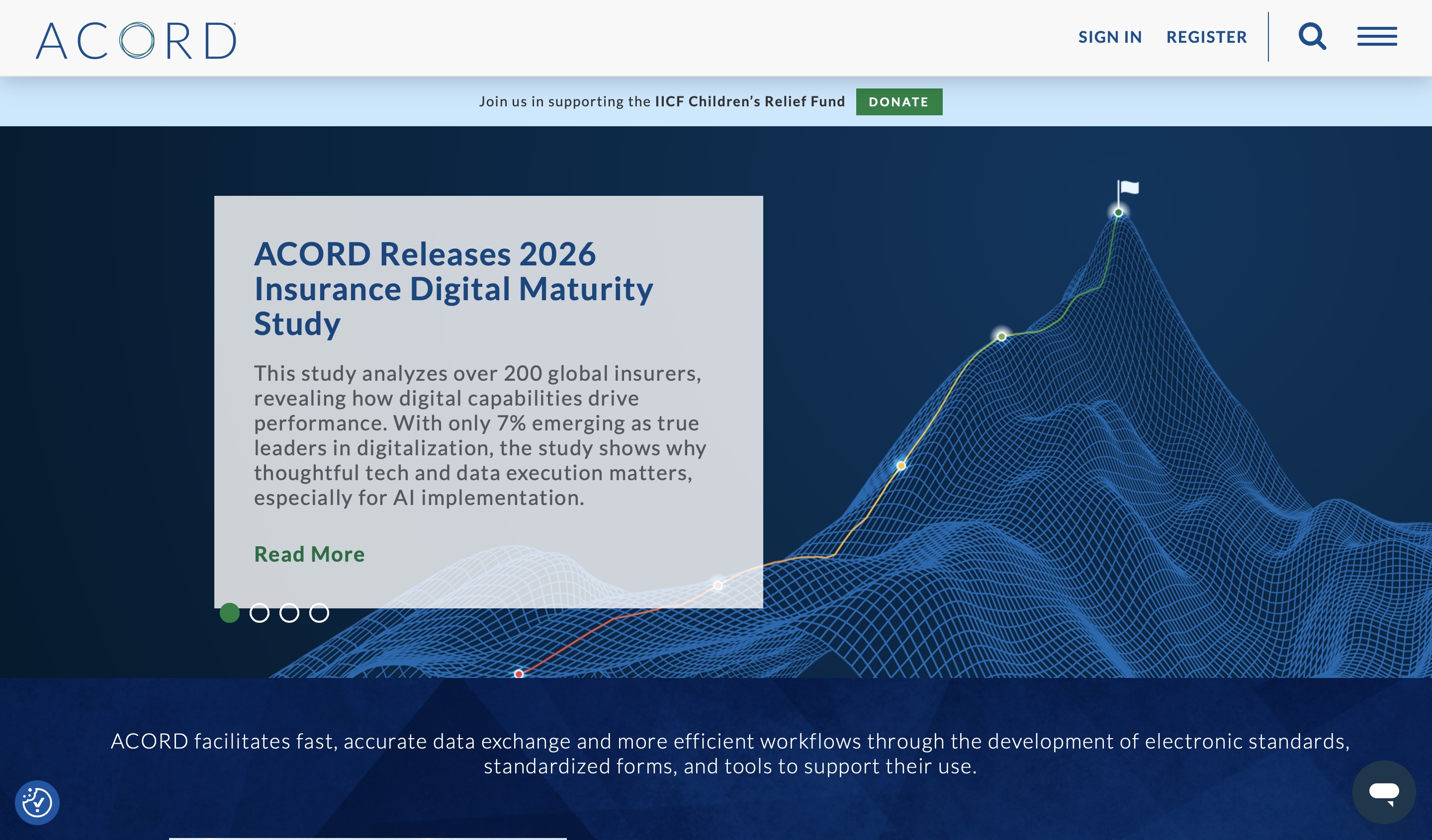Click the study description paragraph about 200 insurers

click(480, 435)
